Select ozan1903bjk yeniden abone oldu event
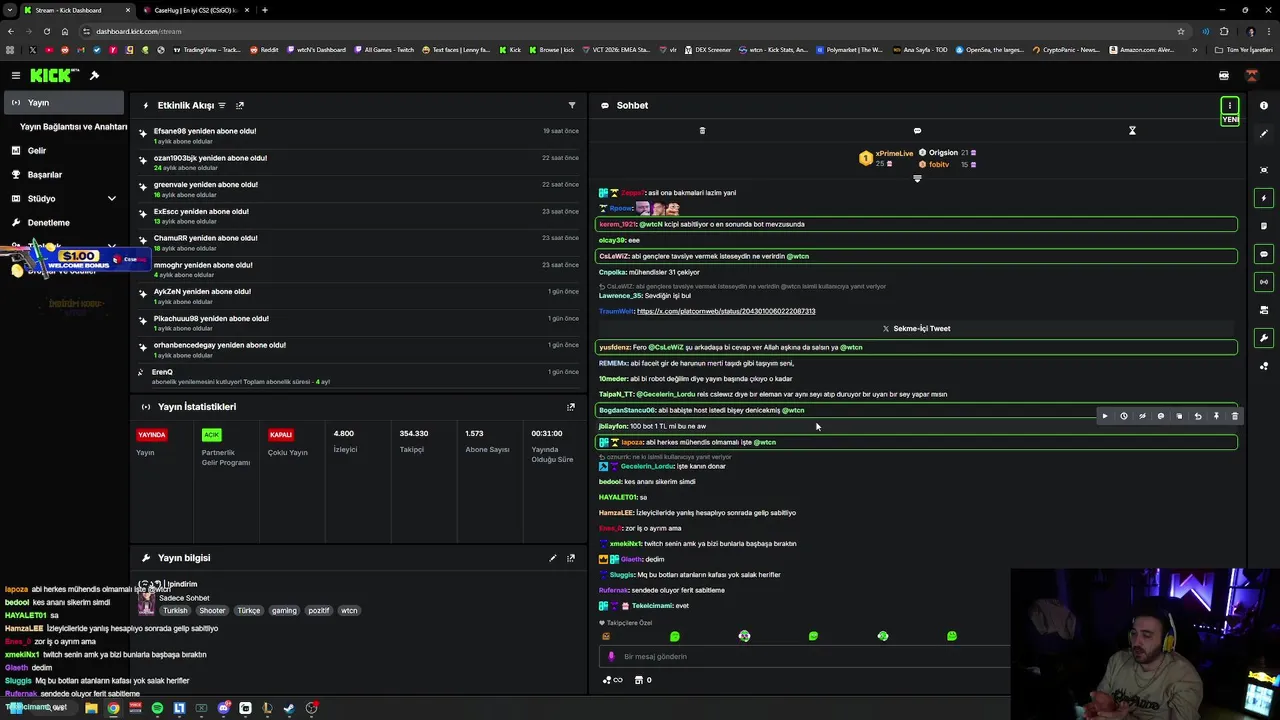The image size is (1280, 720). [x=359, y=162]
